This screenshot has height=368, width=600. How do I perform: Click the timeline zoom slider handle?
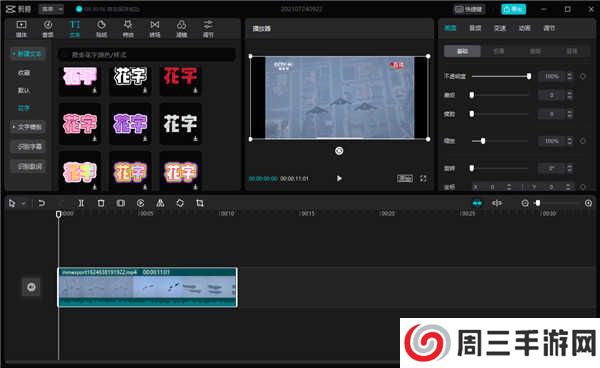538,203
